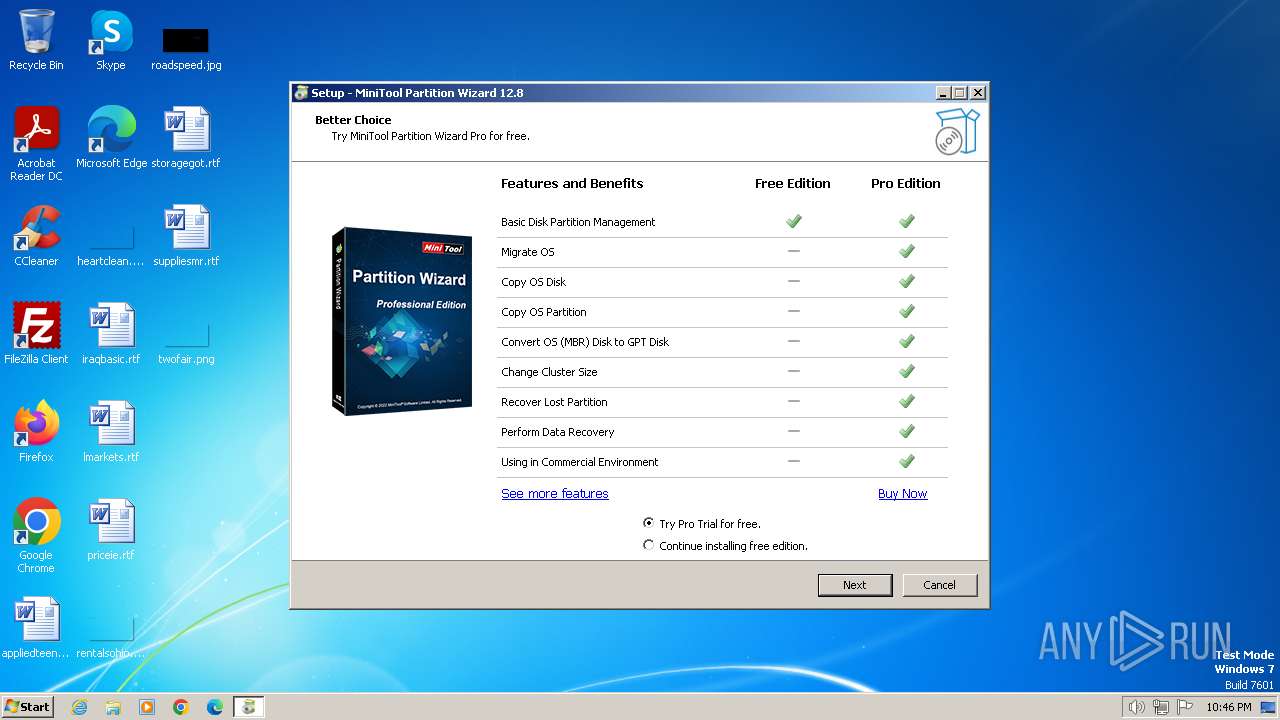This screenshot has width=1280, height=720.
Task: Click the Show desktop strip by clock
Action: (1269, 707)
